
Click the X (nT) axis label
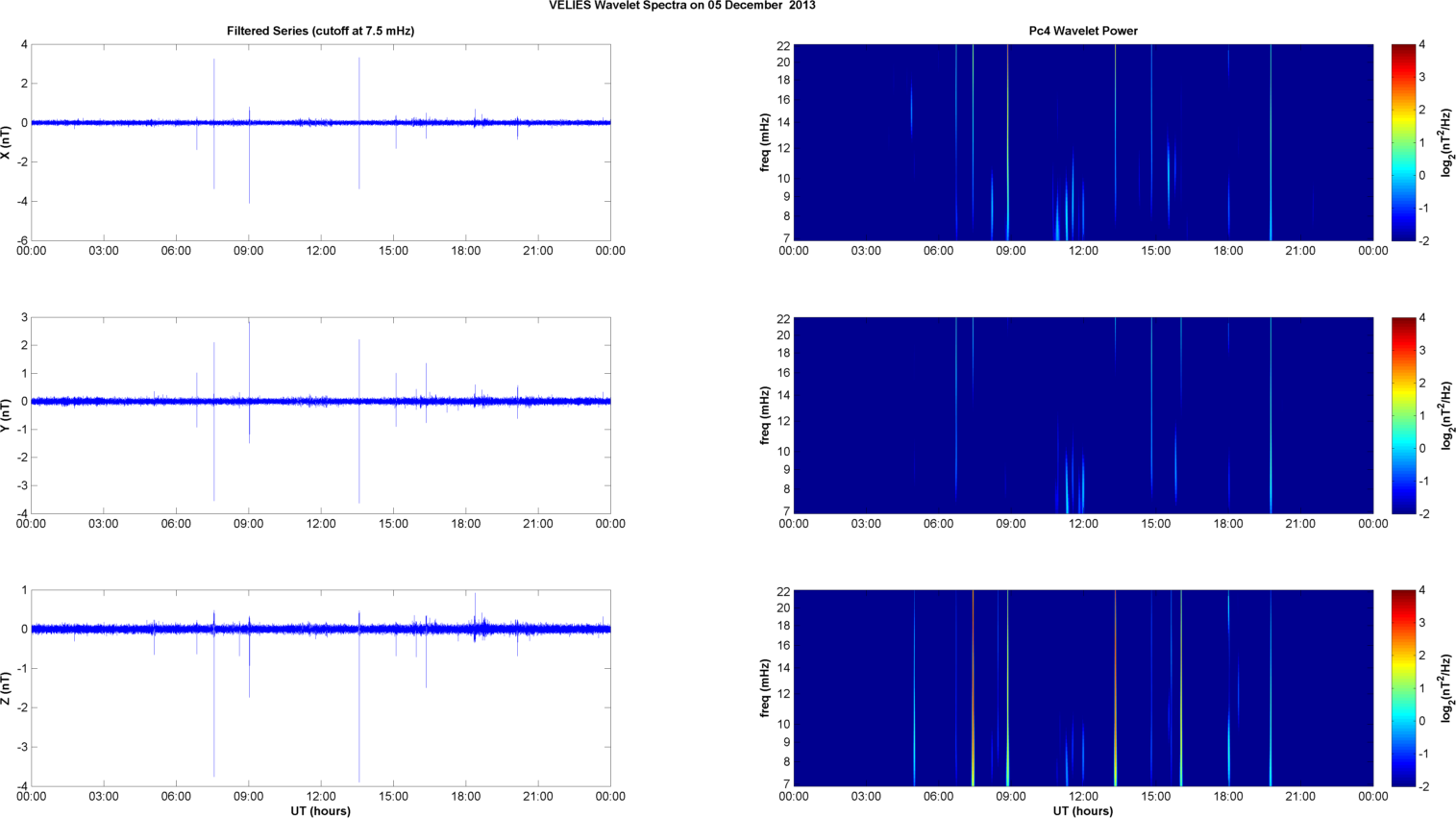[x=6, y=142]
